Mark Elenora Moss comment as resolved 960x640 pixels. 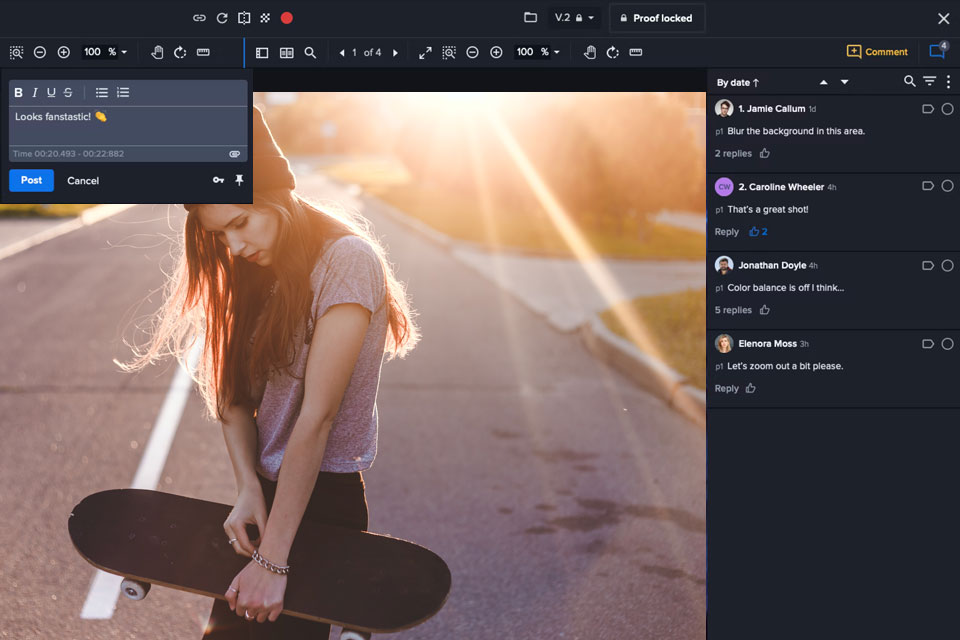[947, 344]
